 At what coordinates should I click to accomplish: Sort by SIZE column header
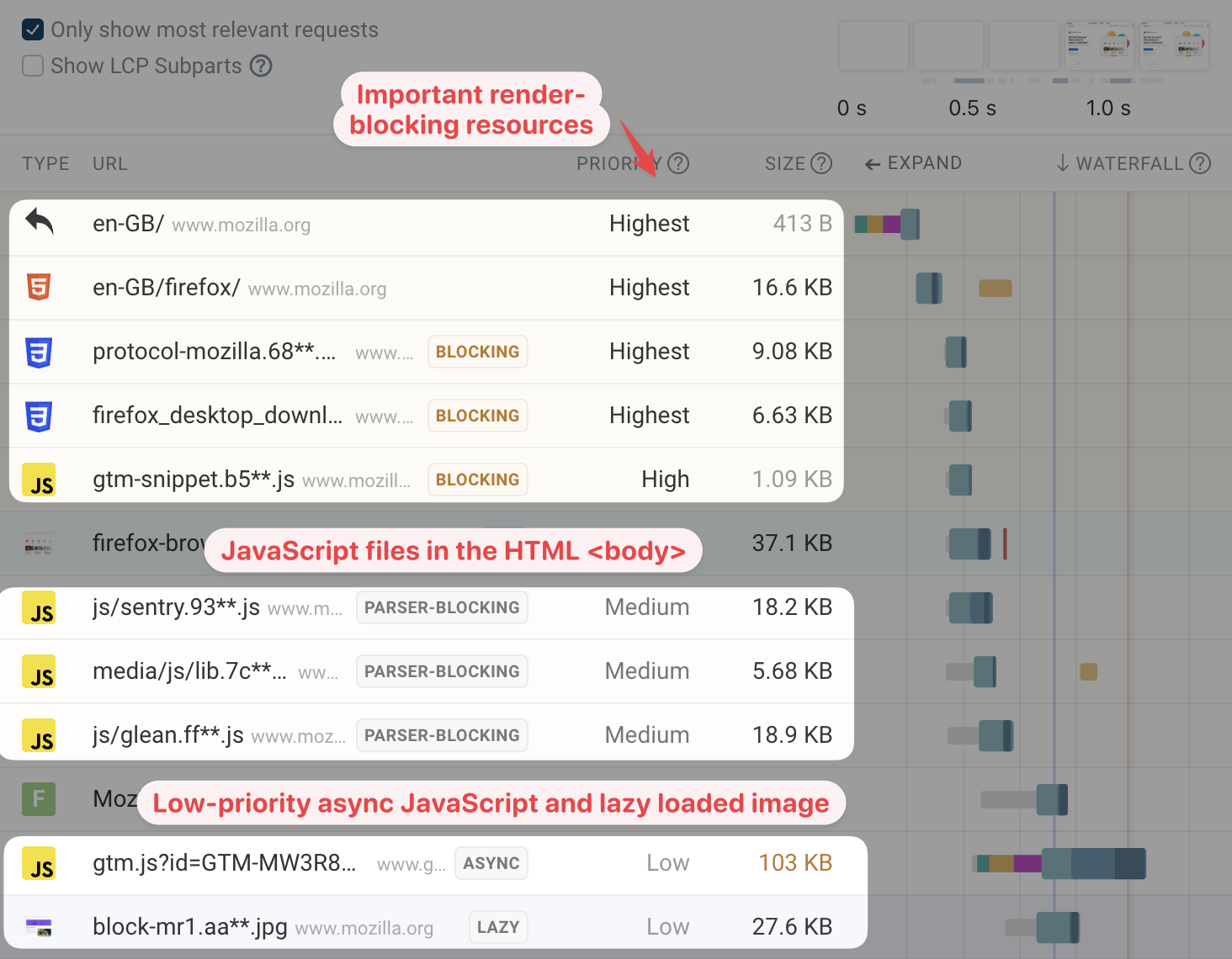tap(785, 163)
